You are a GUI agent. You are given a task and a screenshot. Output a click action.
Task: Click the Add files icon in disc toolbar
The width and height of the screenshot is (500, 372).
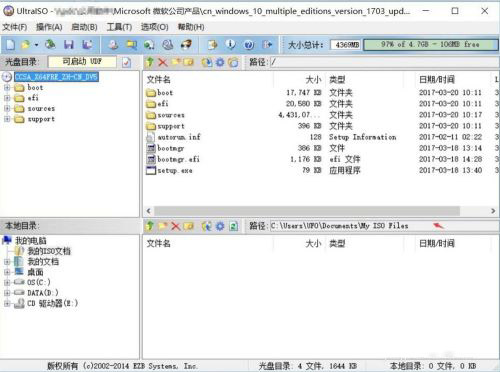coord(207,62)
